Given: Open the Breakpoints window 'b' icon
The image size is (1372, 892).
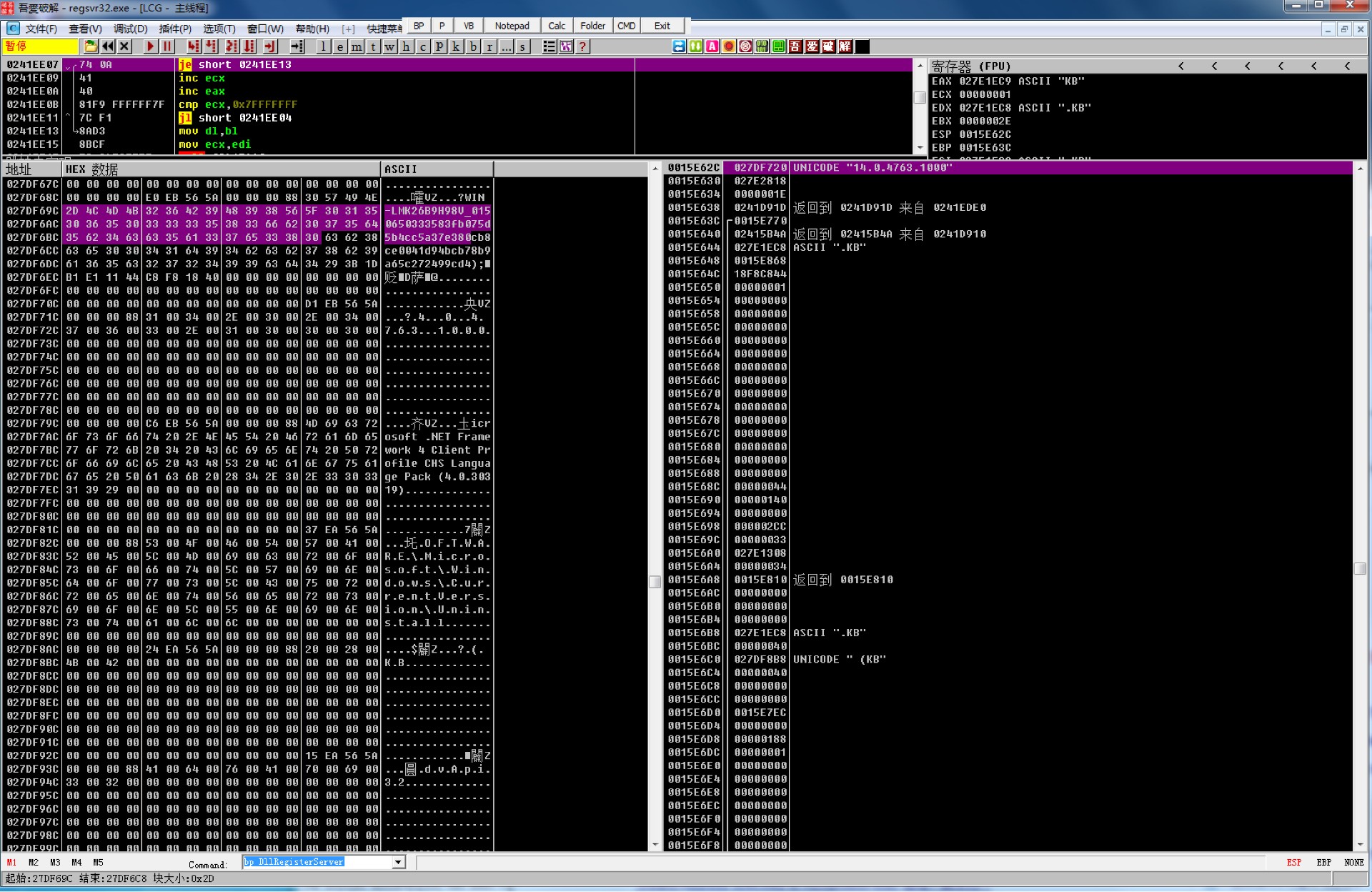Looking at the screenshot, I should click(x=473, y=46).
